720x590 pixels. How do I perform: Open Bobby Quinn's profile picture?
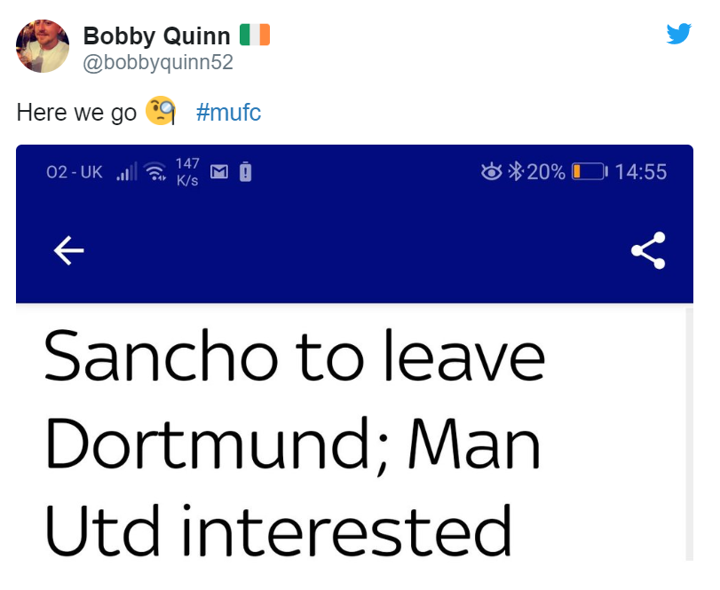click(x=43, y=46)
